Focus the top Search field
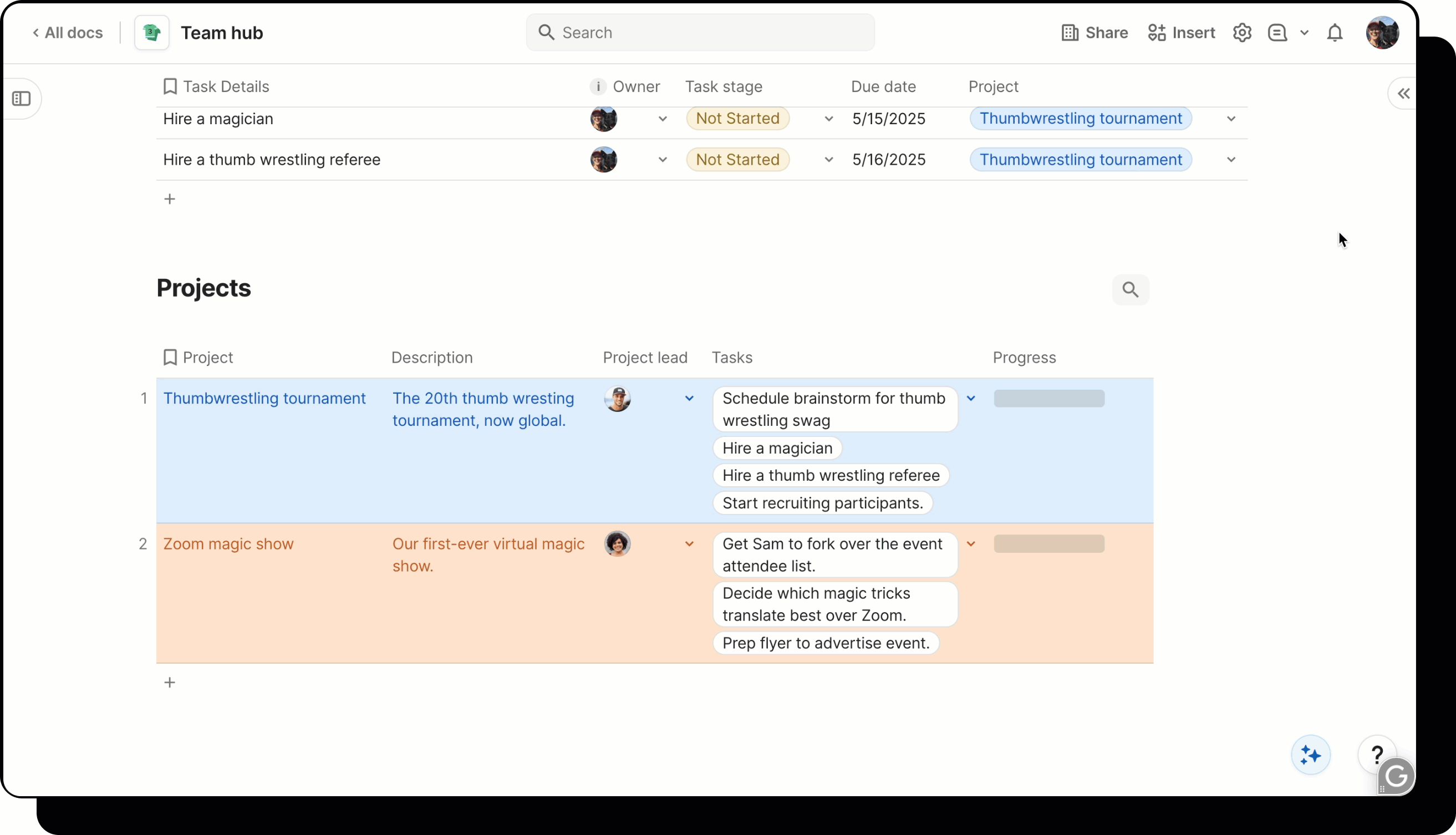The image size is (1456, 835). point(700,33)
